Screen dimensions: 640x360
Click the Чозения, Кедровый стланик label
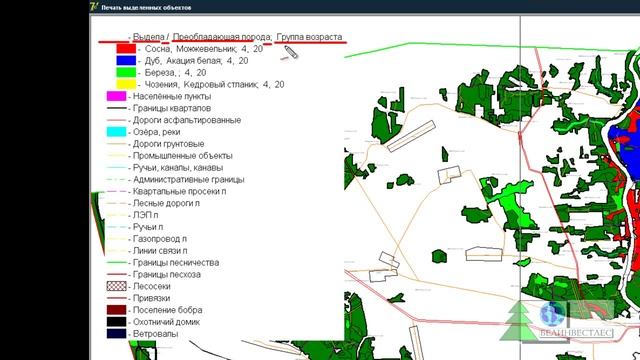point(215,84)
